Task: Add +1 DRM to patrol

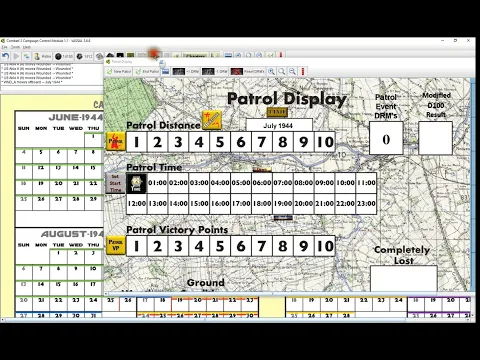Action: tap(186, 71)
